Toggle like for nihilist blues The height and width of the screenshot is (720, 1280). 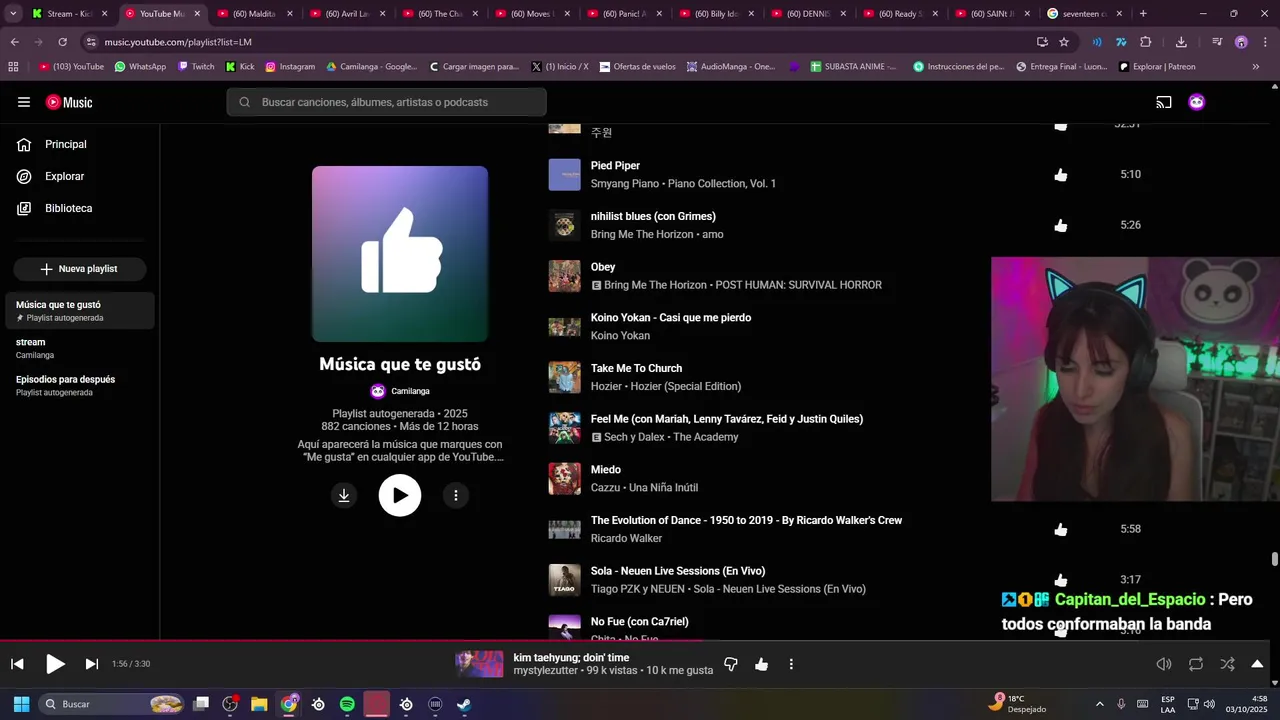[1061, 226]
